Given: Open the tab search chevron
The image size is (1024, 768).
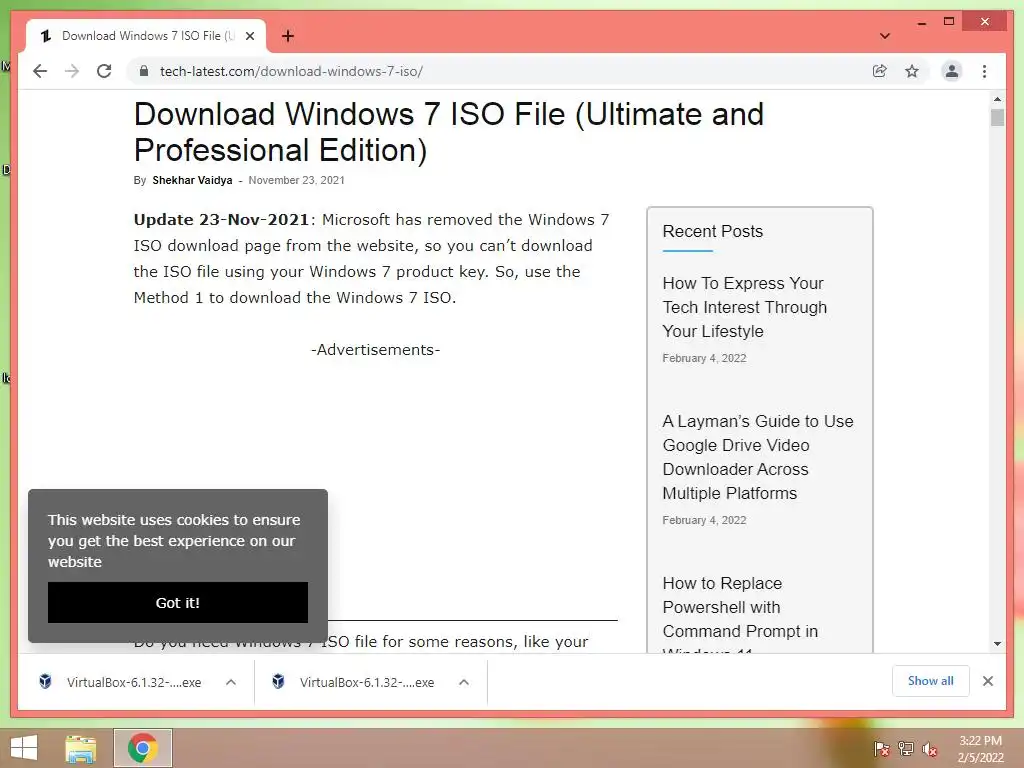Looking at the screenshot, I should coord(884,36).
